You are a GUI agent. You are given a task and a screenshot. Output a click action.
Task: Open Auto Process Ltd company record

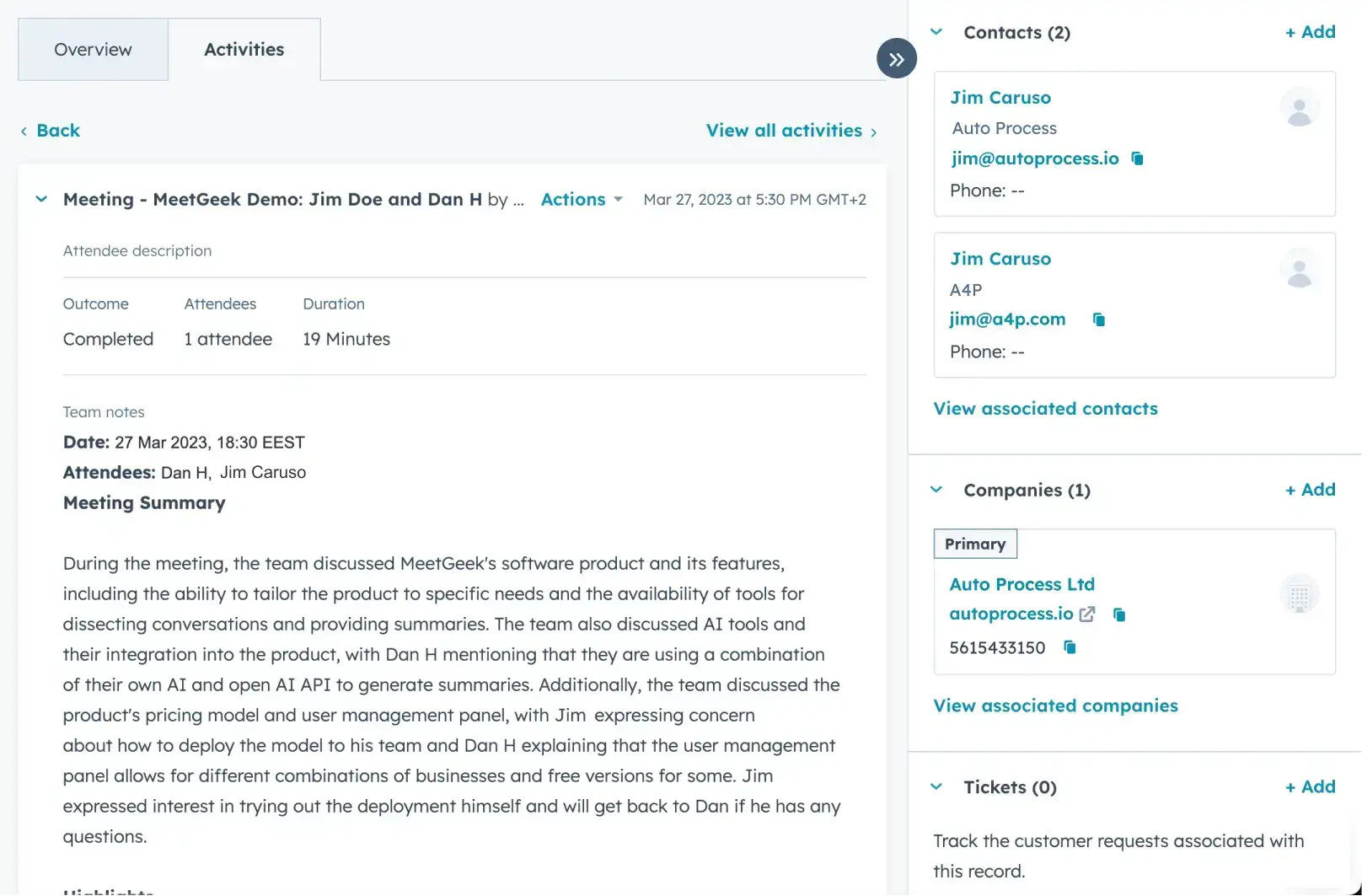(1022, 584)
